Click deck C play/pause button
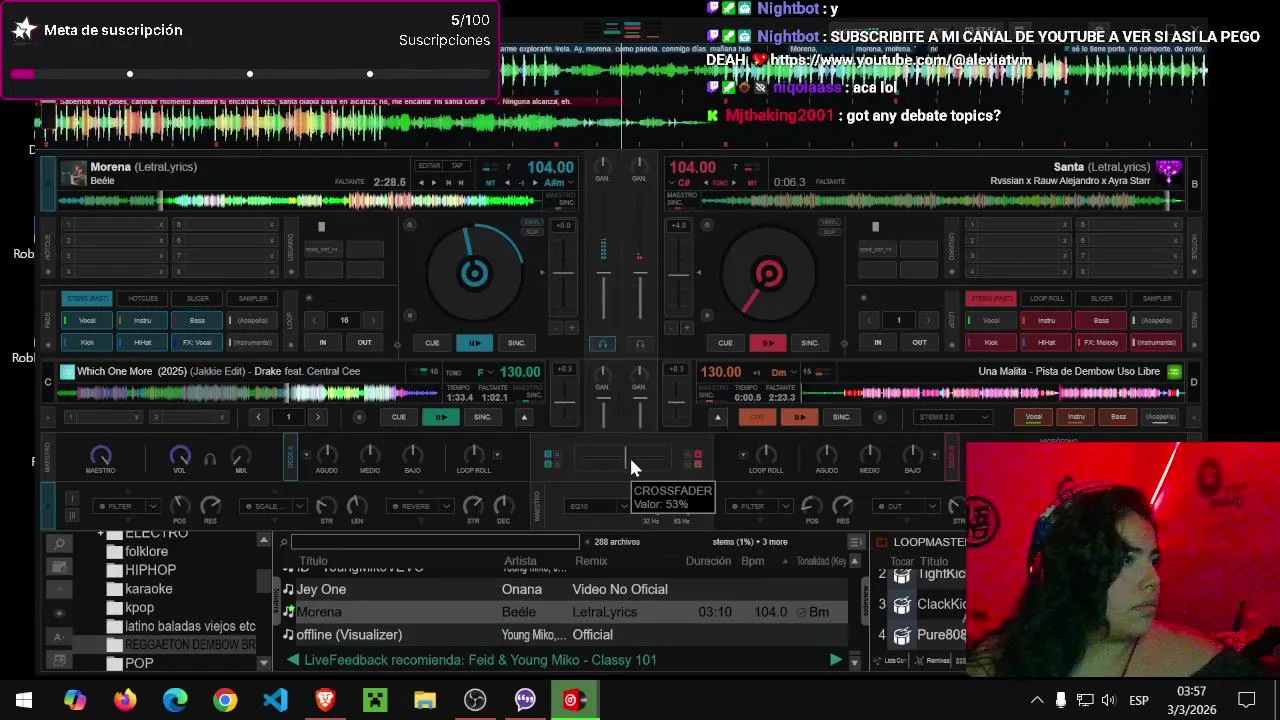 click(440, 417)
